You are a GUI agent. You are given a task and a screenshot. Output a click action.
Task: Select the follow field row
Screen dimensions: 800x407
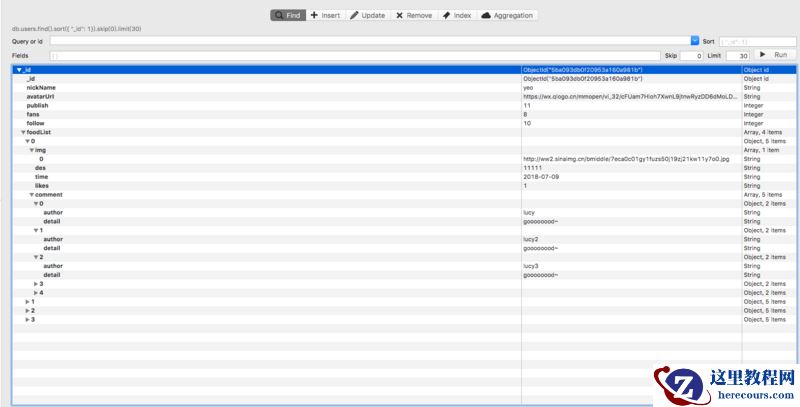pyautogui.click(x=404, y=123)
